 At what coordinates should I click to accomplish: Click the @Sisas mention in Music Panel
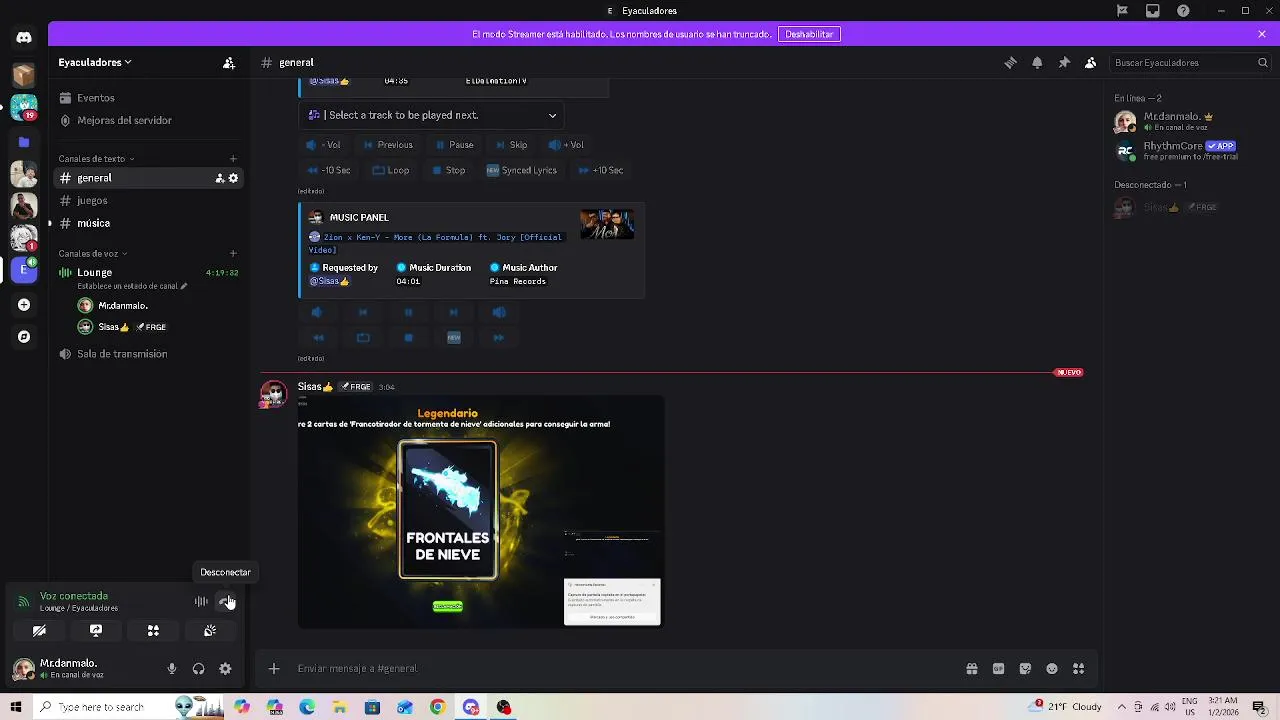329,281
